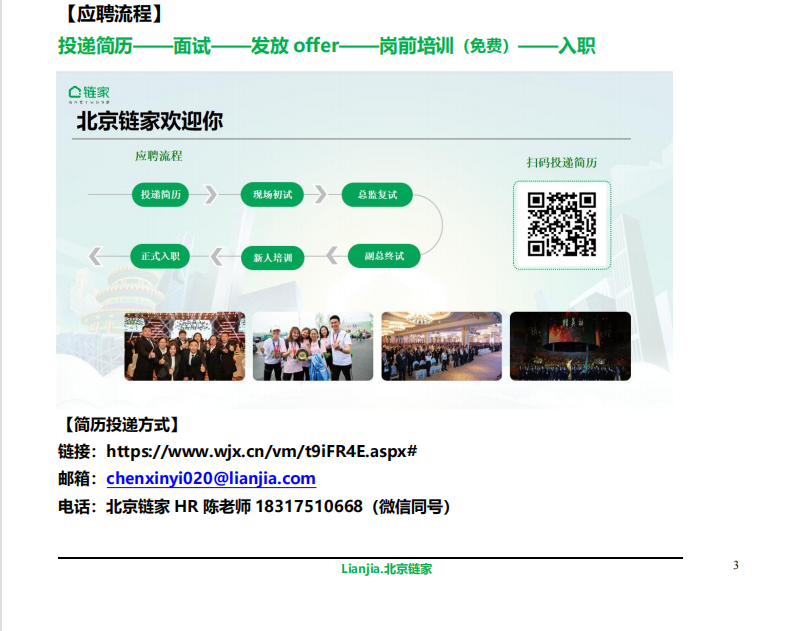
Task: Click the 新人培训 green step pill
Action: coord(272,258)
